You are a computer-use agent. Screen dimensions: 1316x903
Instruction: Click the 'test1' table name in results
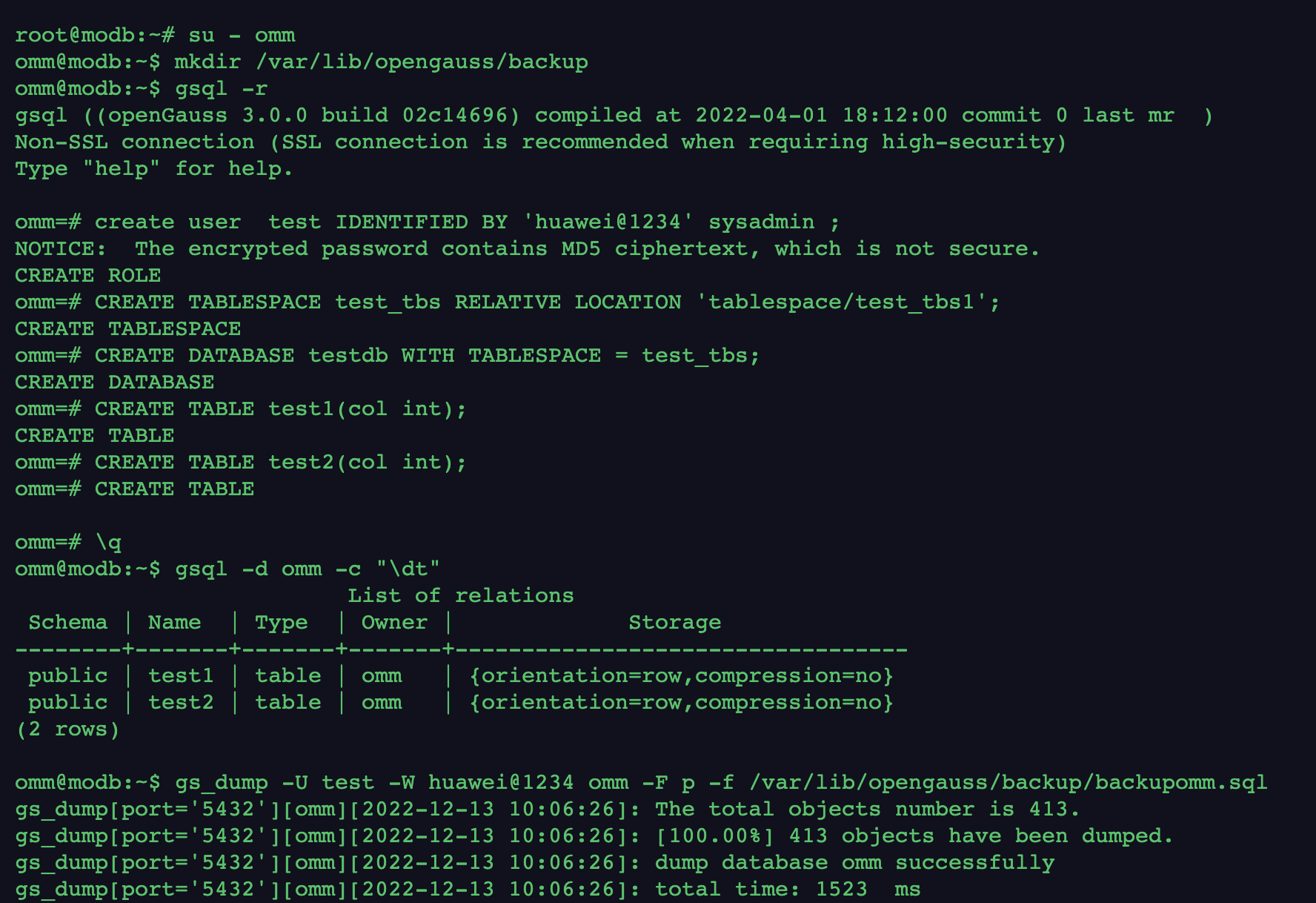click(180, 675)
